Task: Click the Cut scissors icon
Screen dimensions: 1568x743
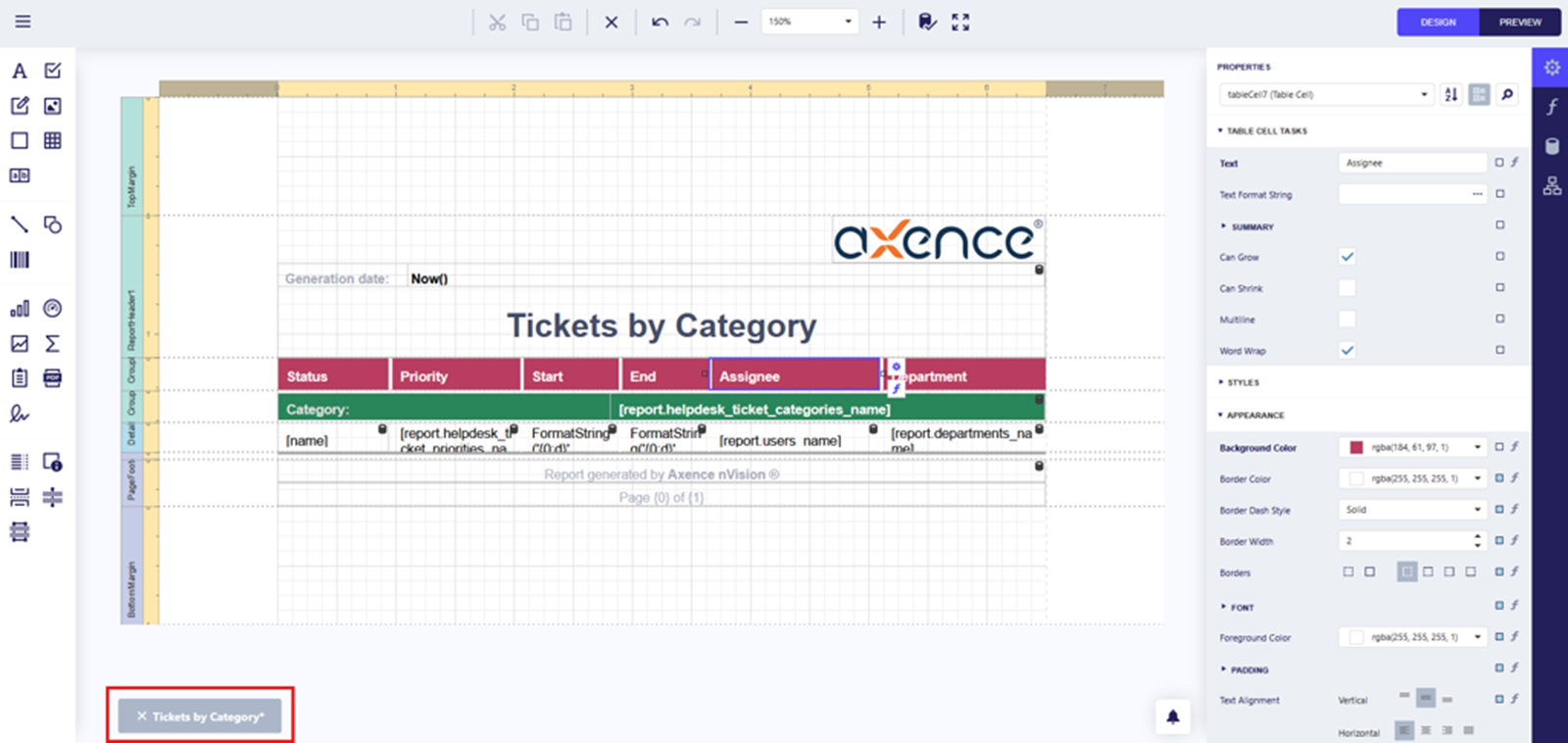Action: [x=498, y=22]
